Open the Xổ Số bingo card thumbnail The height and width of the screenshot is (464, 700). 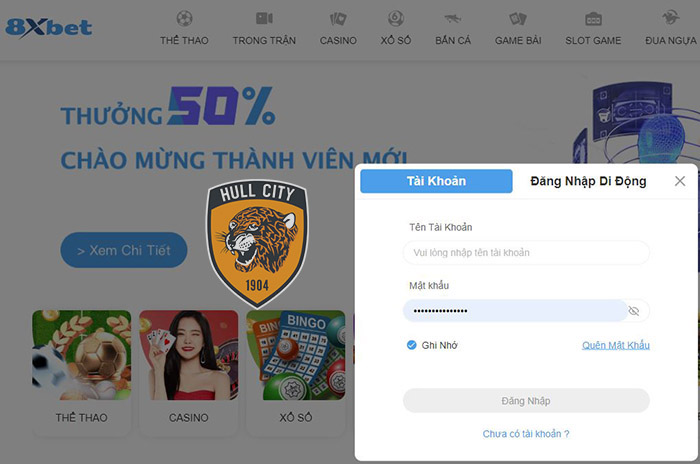[x=296, y=355]
